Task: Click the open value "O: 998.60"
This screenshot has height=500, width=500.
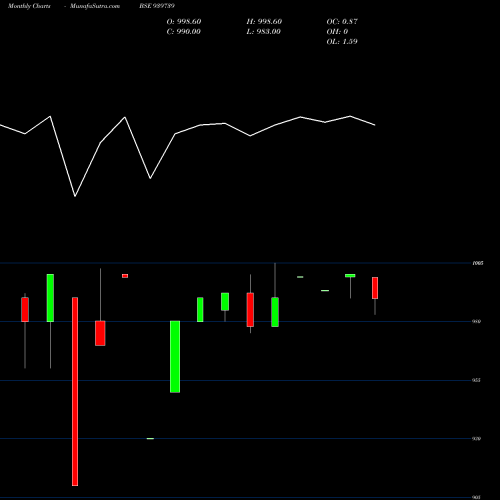Action: click(184, 22)
